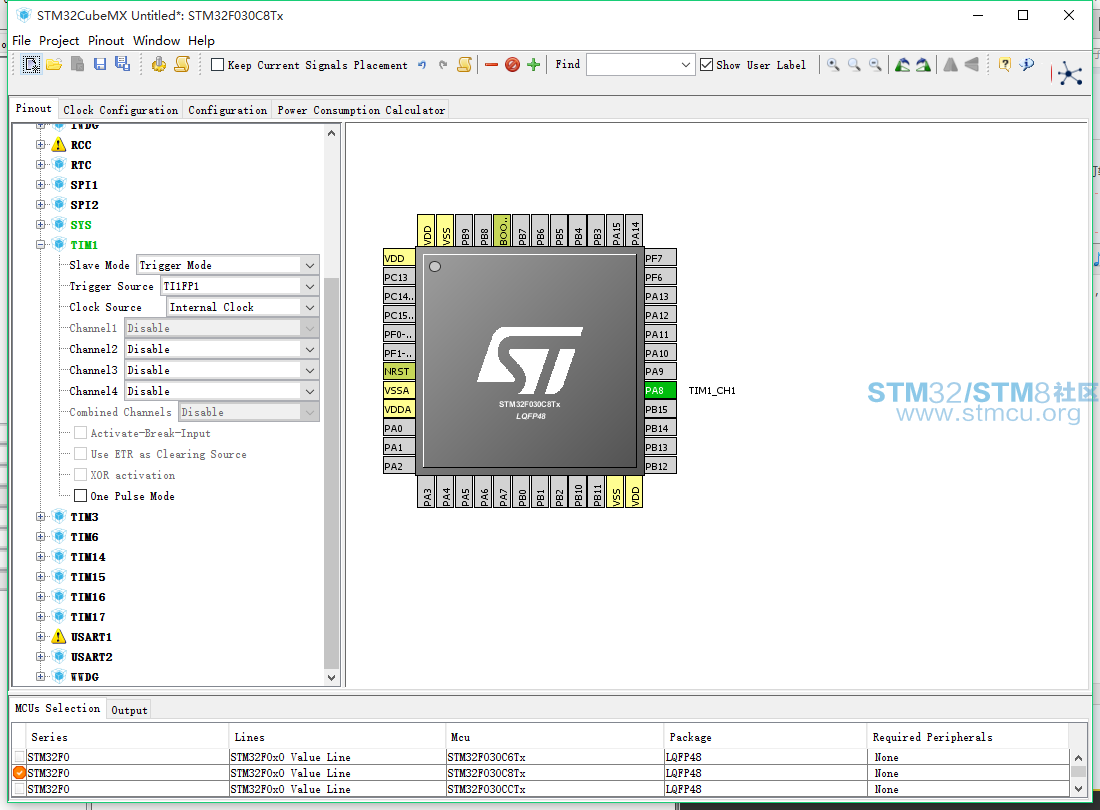The width and height of the screenshot is (1100, 810).
Task: Switch to Power Consumption Calculator tab
Action: (361, 110)
